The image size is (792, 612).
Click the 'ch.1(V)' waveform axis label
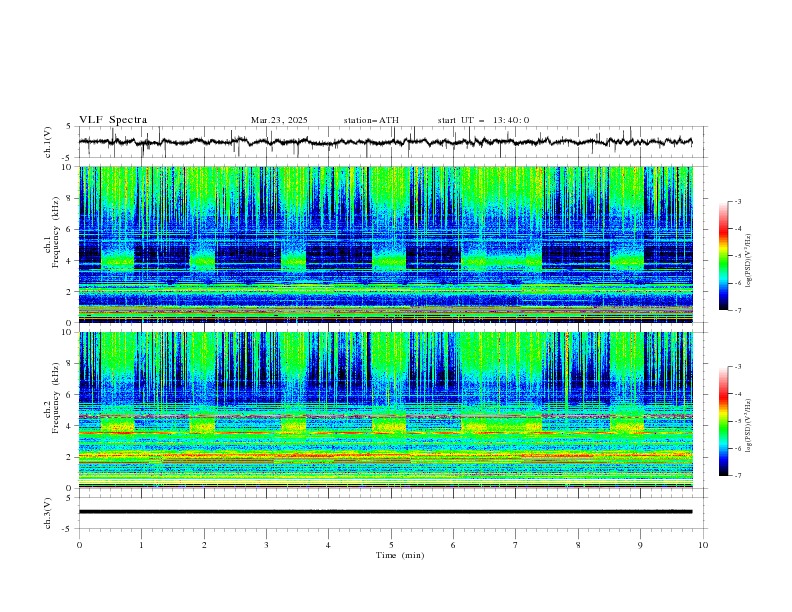(48, 142)
